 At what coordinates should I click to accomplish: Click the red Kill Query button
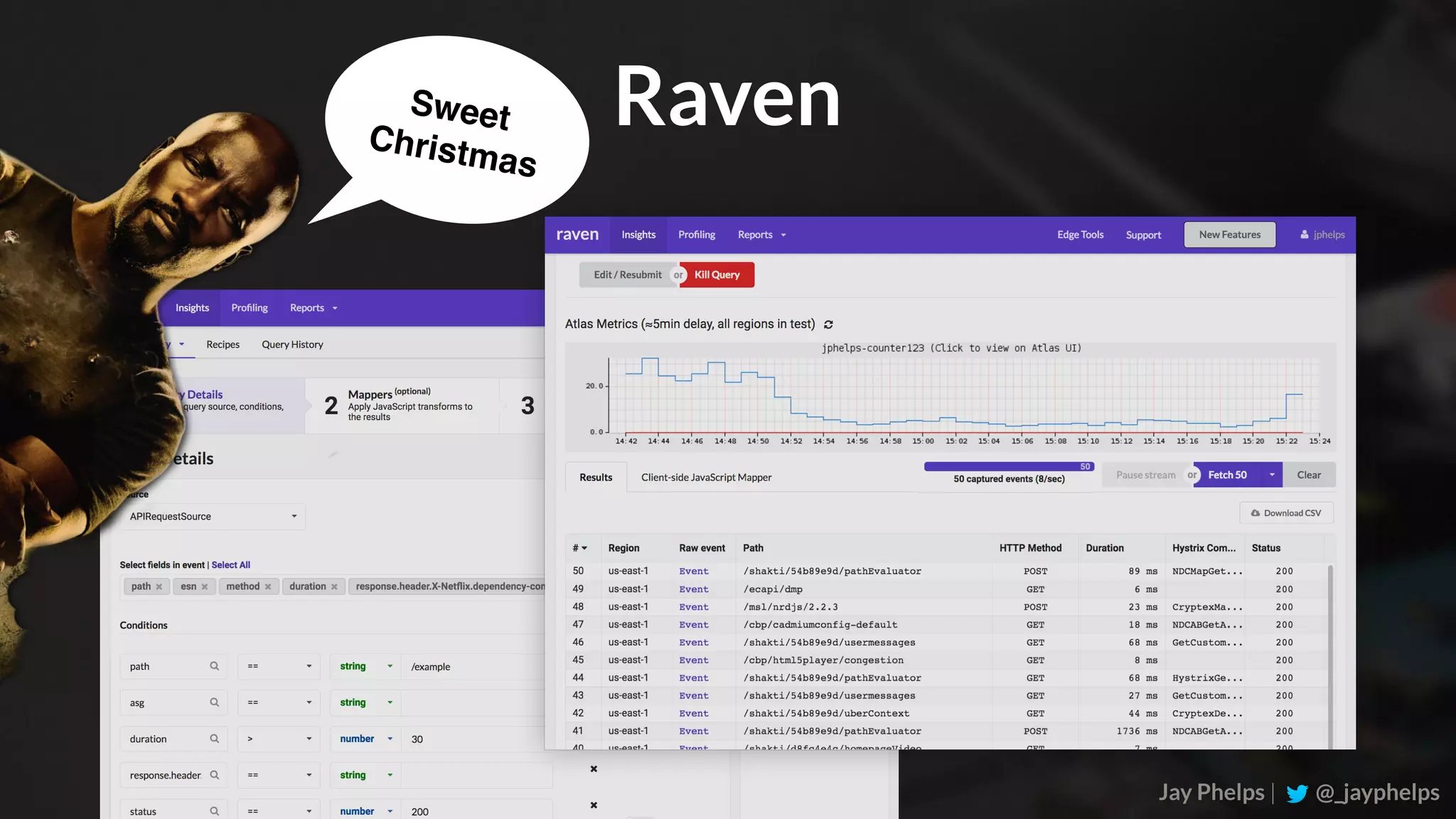coord(717,274)
